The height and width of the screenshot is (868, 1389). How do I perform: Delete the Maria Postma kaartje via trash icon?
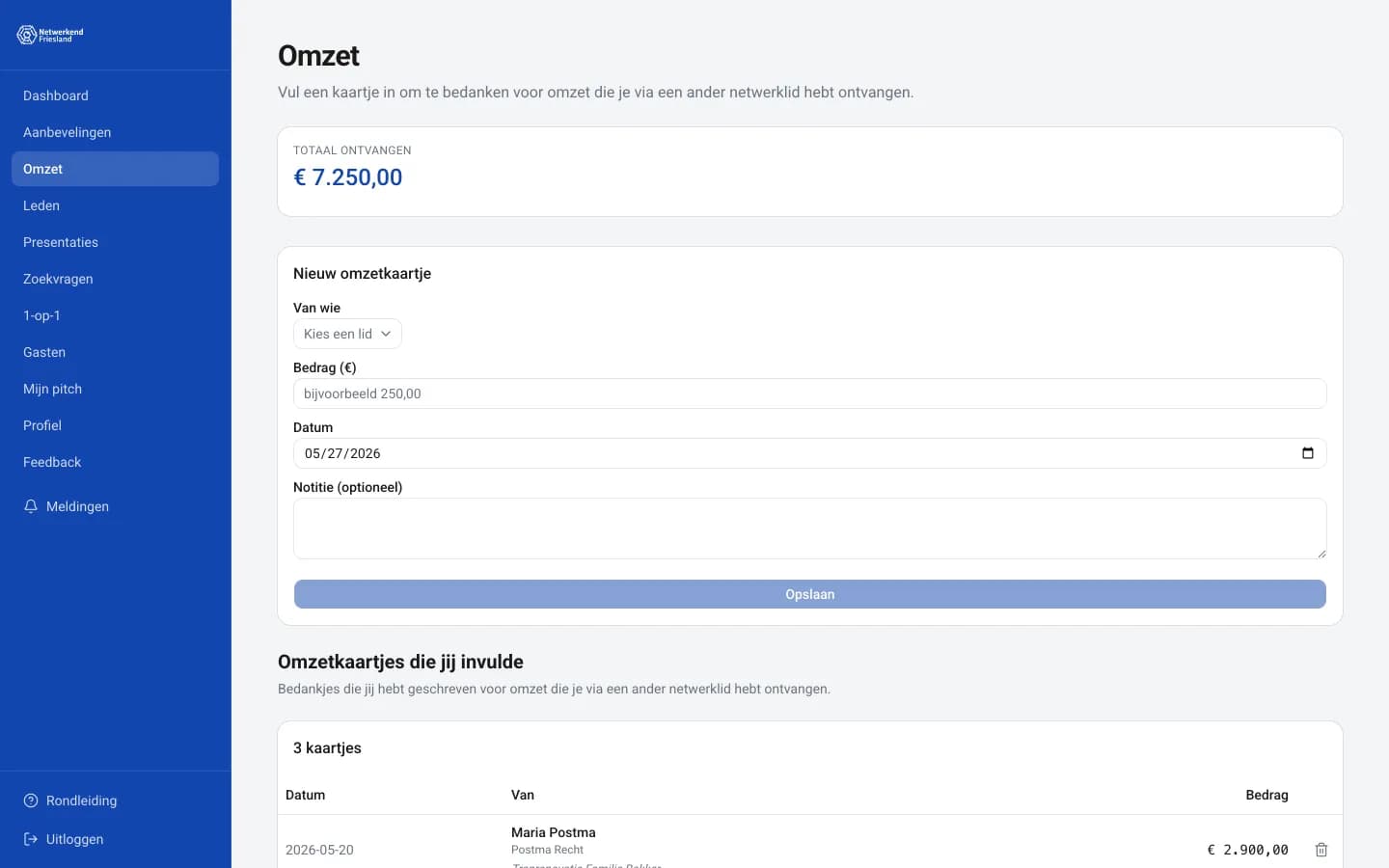click(x=1321, y=850)
